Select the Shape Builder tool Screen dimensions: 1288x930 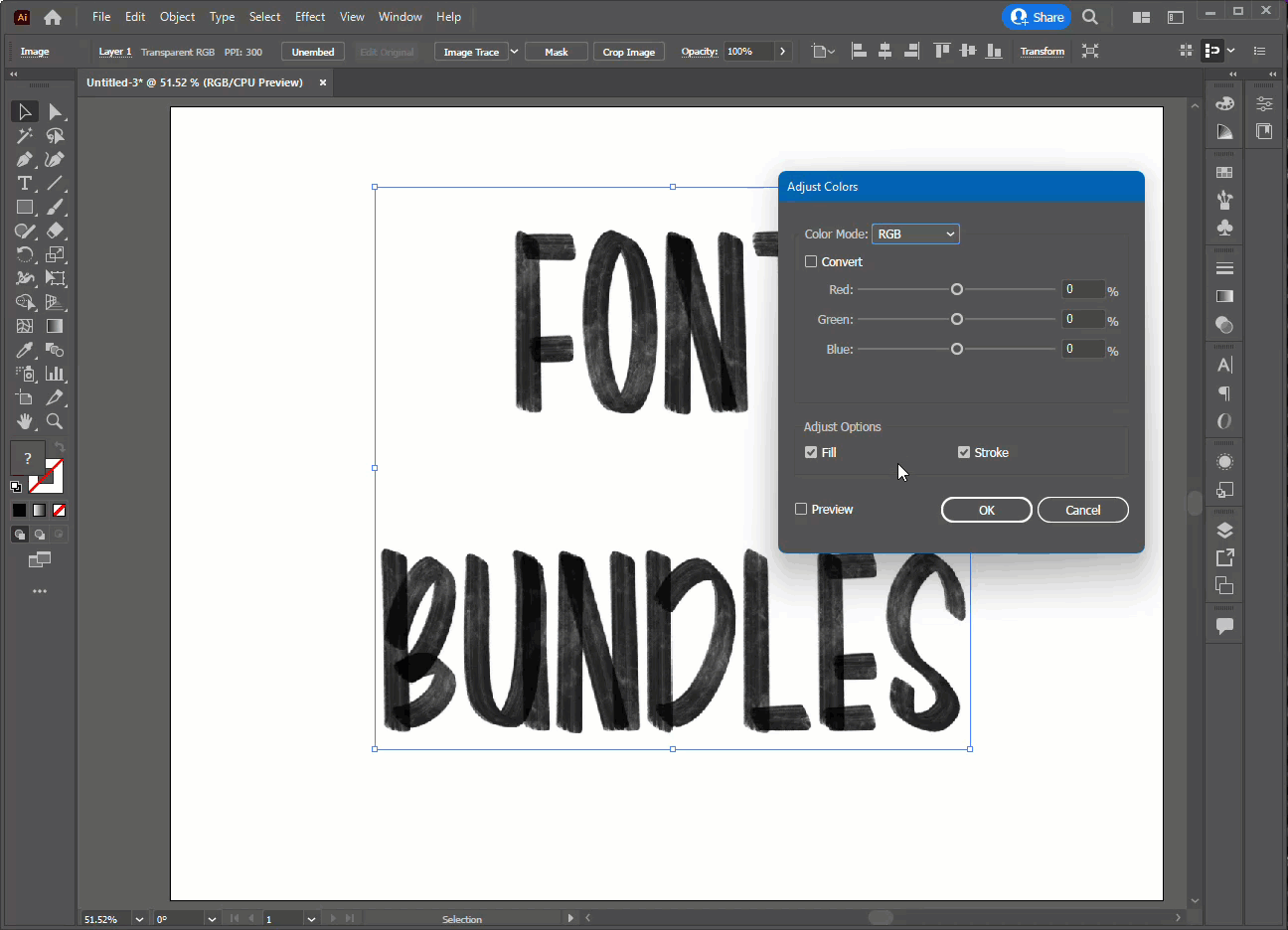click(25, 302)
